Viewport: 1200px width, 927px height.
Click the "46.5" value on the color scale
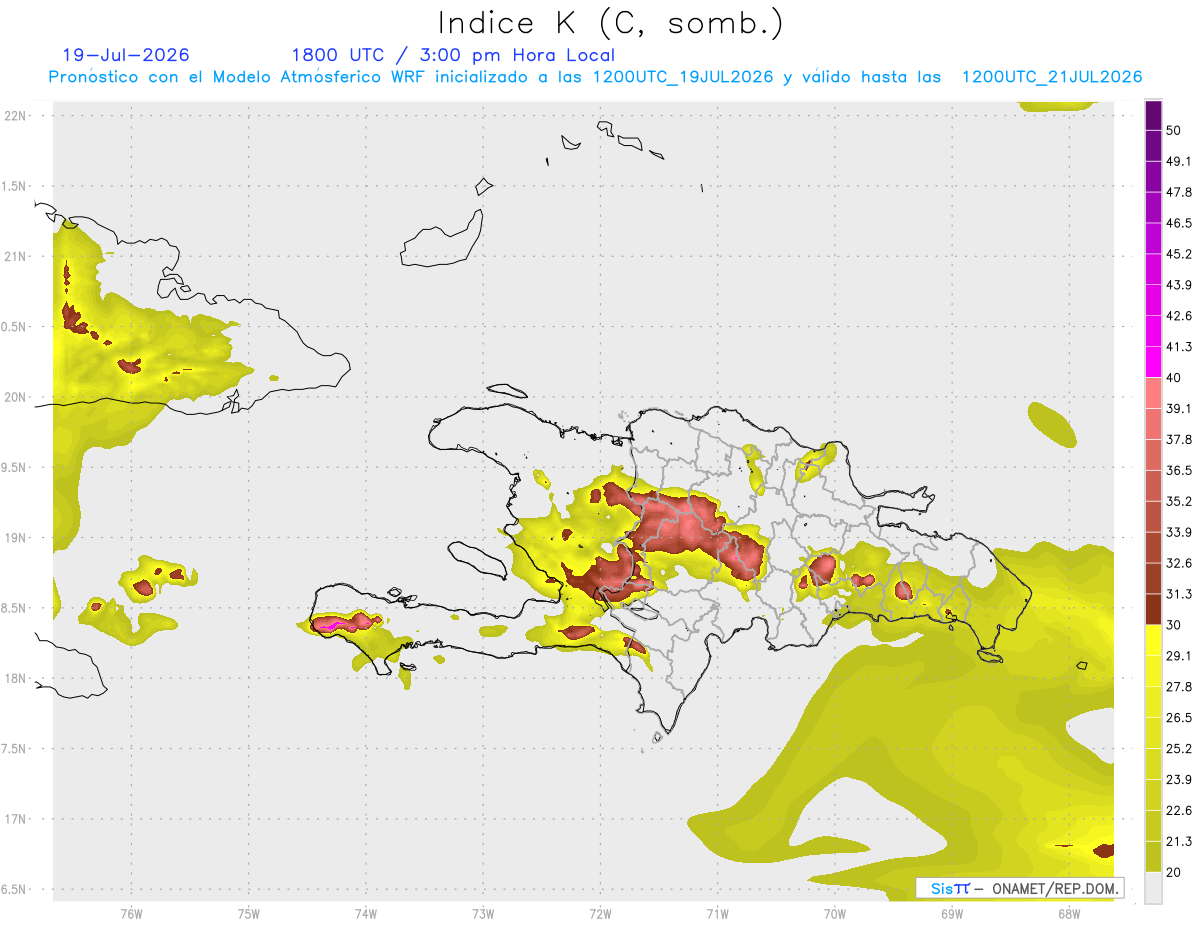(1178, 223)
